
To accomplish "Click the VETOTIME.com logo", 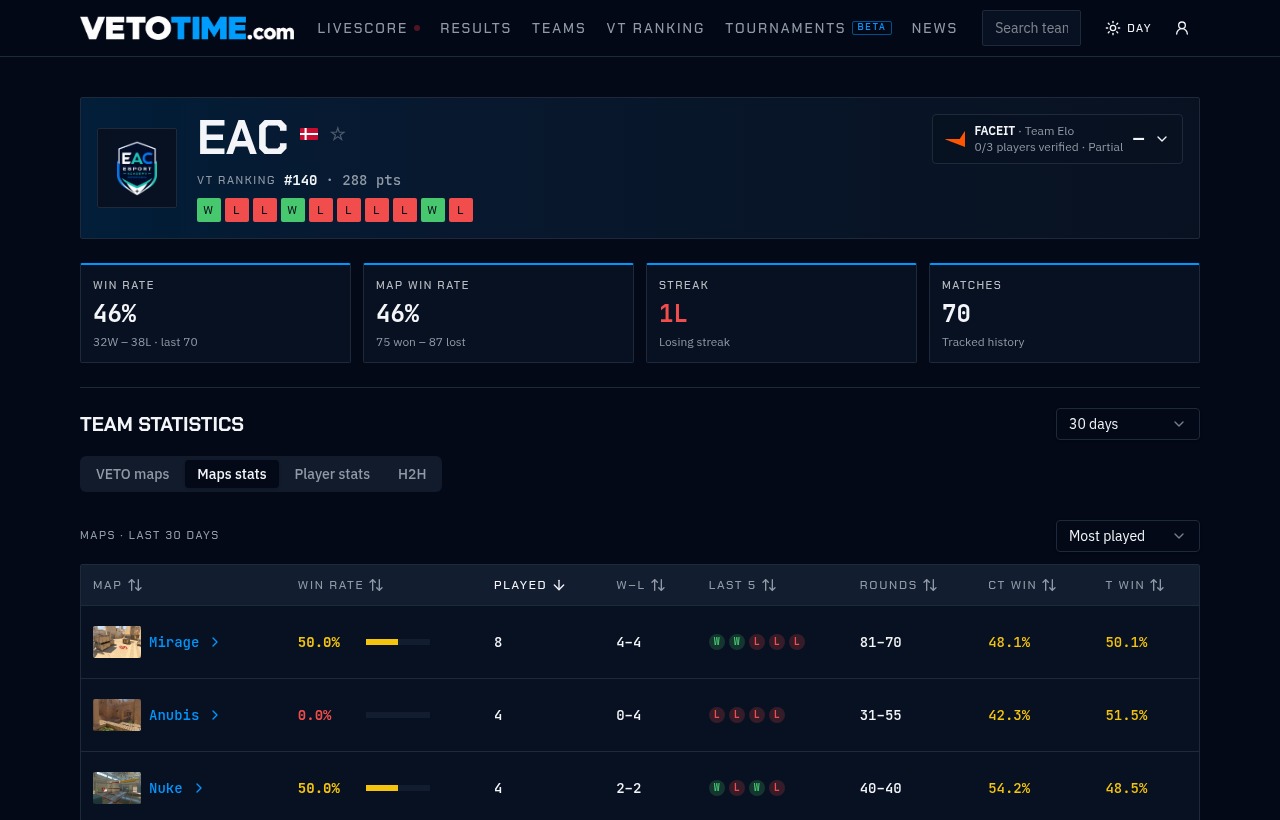I will pos(187,28).
